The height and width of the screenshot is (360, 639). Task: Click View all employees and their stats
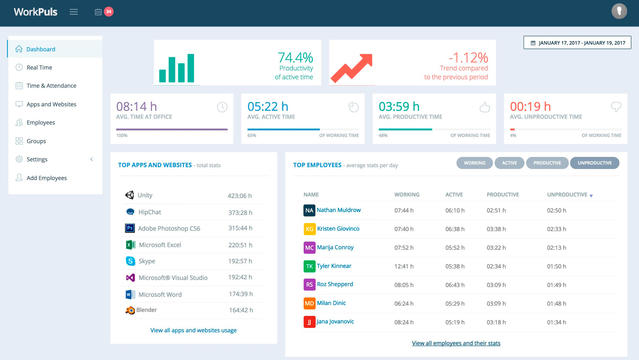click(x=456, y=343)
